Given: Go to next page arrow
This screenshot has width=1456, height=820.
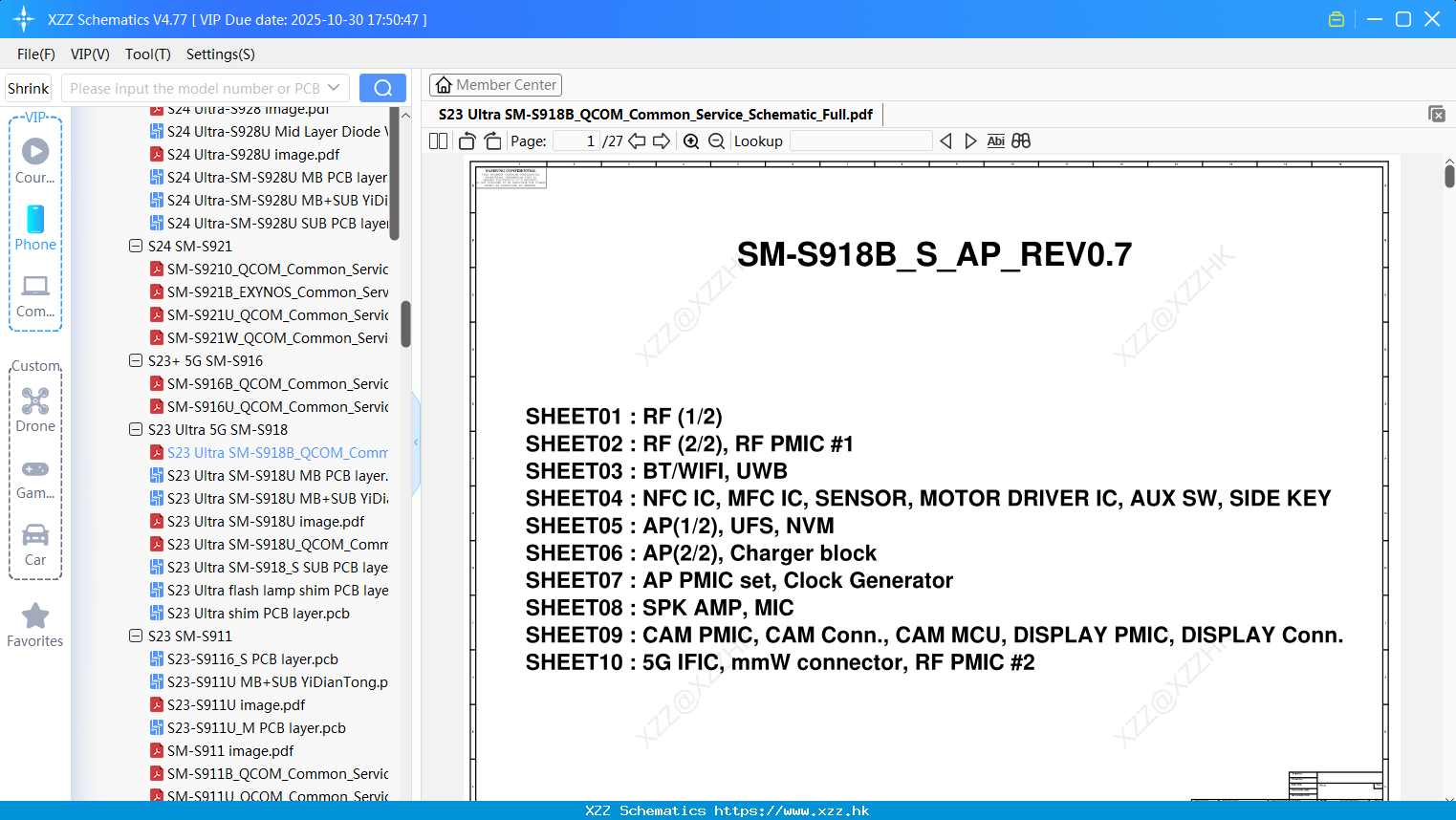Looking at the screenshot, I should click(x=662, y=141).
